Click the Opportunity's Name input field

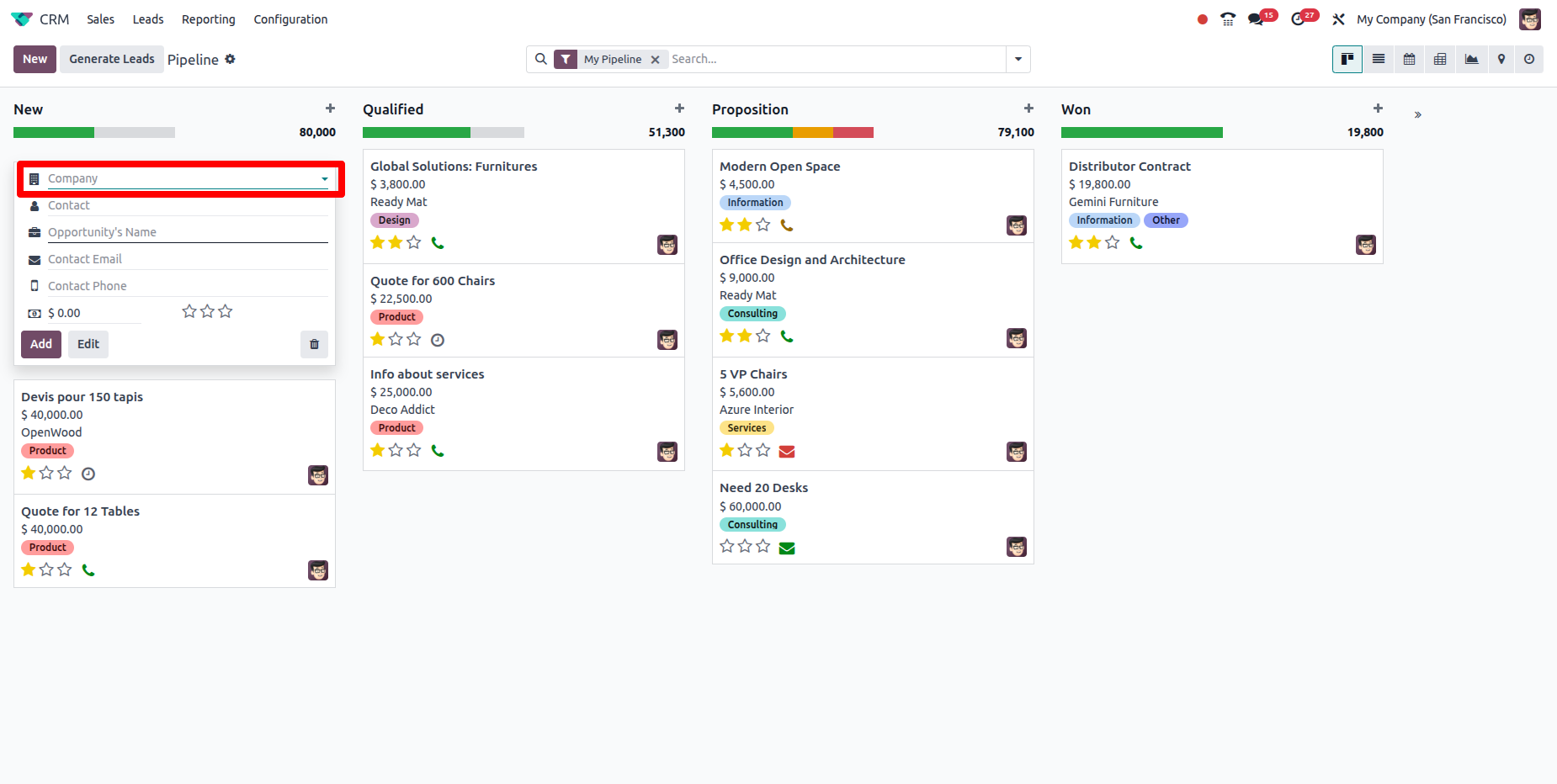pyautogui.click(x=187, y=232)
